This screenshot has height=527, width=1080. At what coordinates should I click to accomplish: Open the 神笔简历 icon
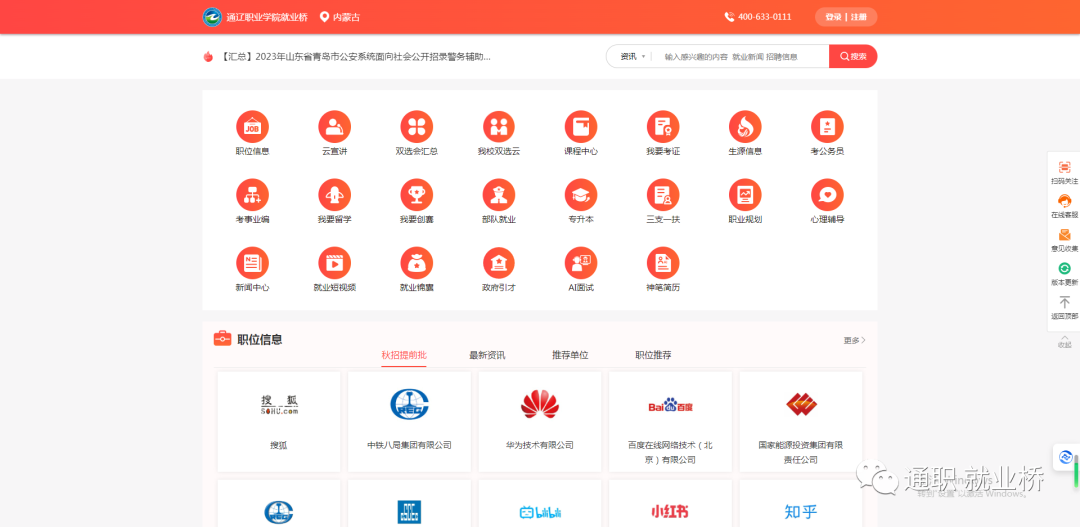pos(663,263)
